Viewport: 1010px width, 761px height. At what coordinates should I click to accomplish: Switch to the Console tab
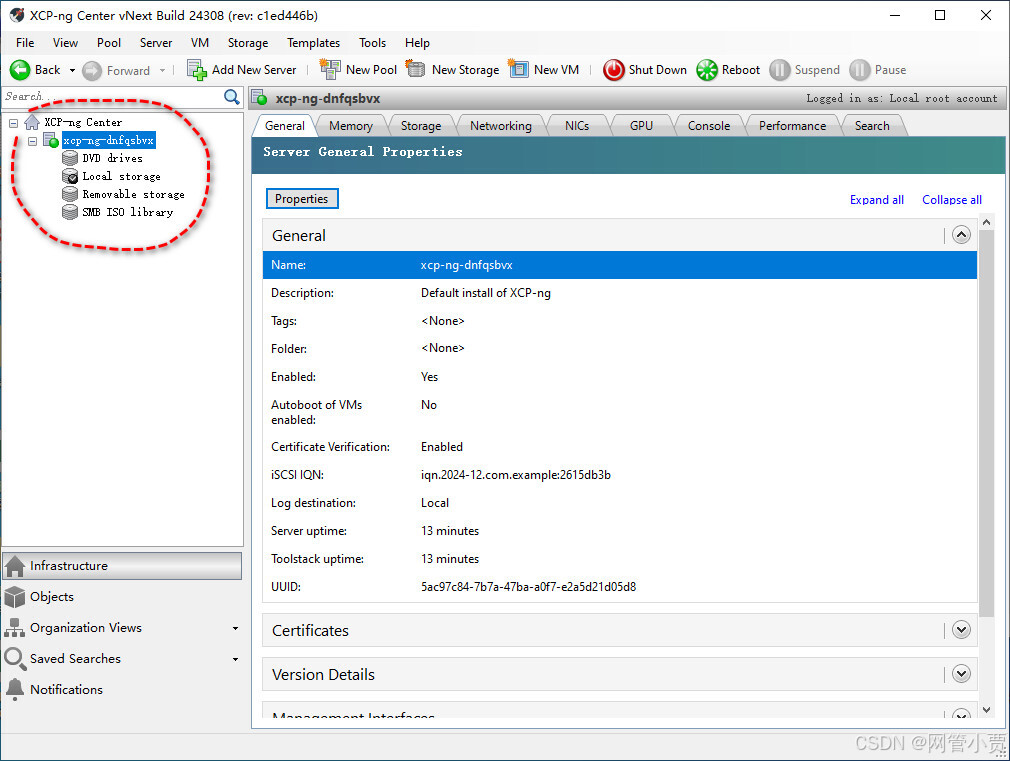point(709,126)
